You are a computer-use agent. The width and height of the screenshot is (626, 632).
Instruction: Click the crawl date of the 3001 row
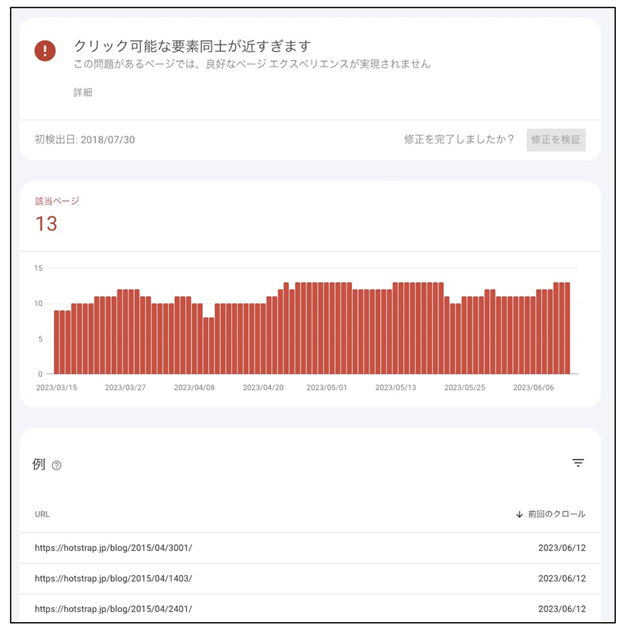562,548
